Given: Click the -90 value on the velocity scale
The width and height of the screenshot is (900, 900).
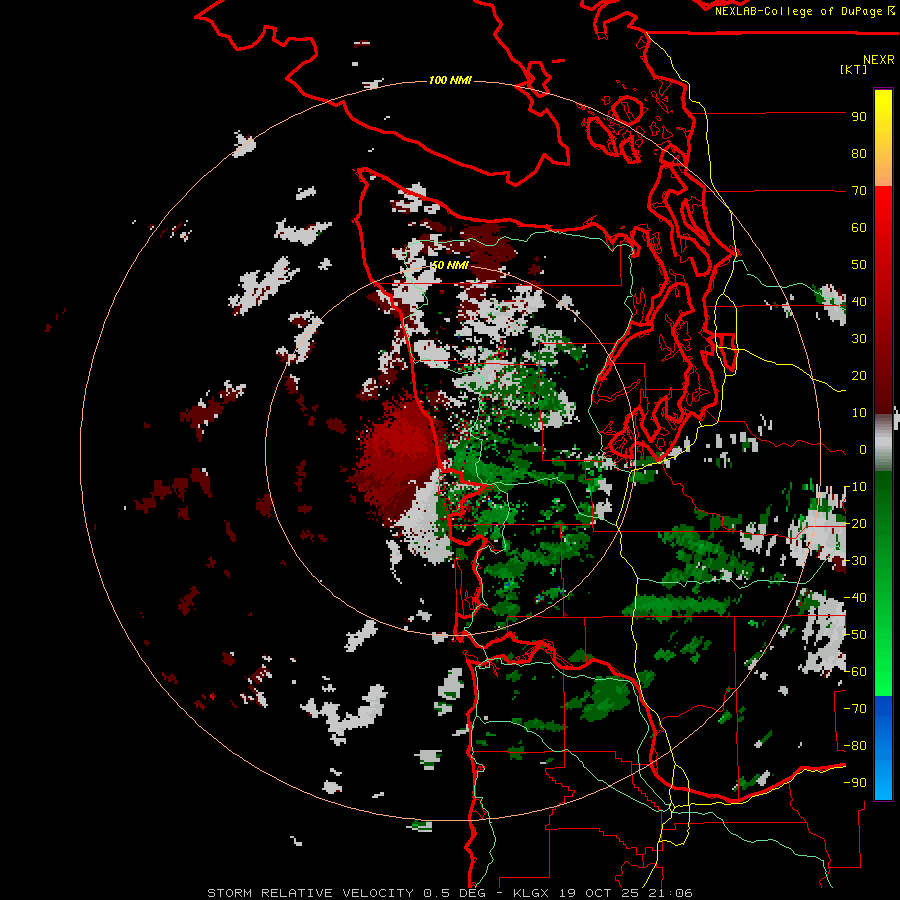Looking at the screenshot, I should click(x=855, y=782).
